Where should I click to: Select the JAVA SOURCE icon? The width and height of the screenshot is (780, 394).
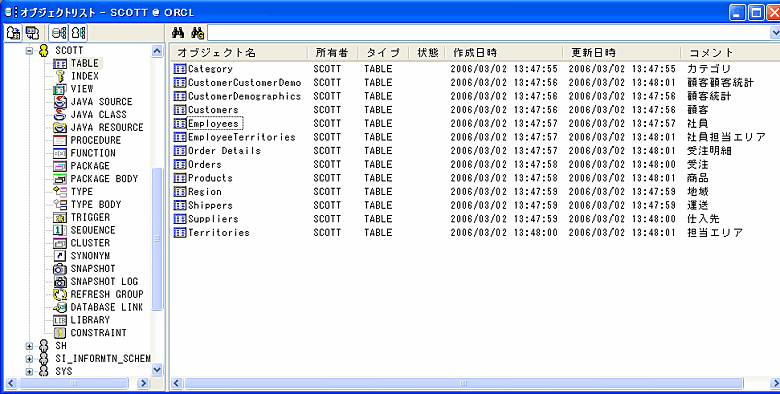[x=60, y=102]
